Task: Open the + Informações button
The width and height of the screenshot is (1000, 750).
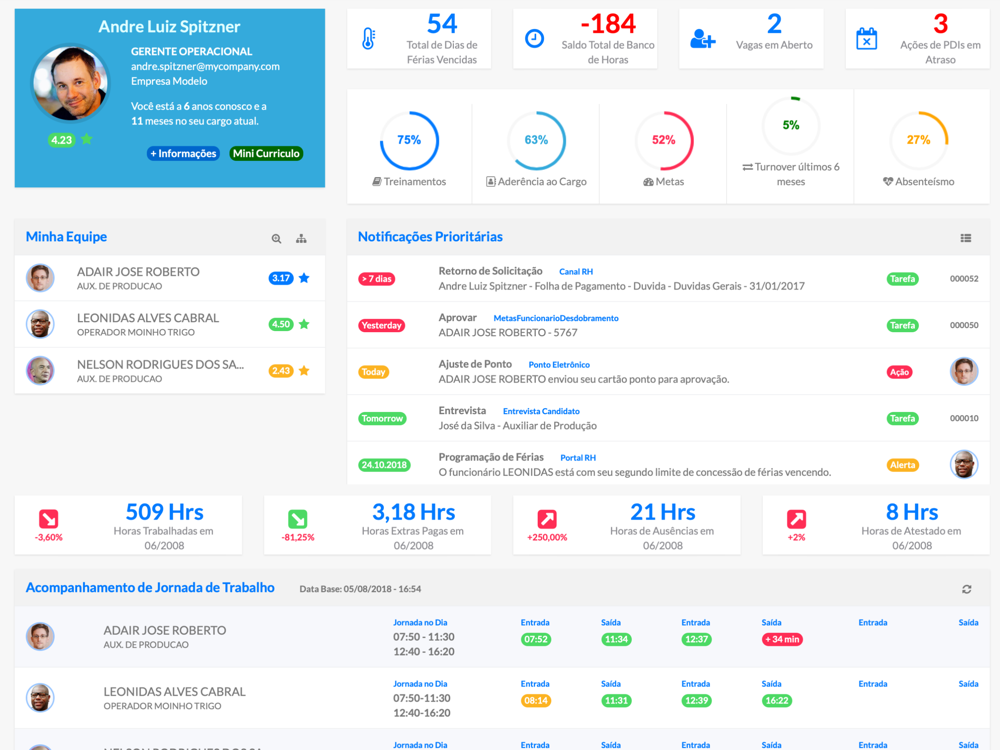Action: pyautogui.click(x=184, y=154)
